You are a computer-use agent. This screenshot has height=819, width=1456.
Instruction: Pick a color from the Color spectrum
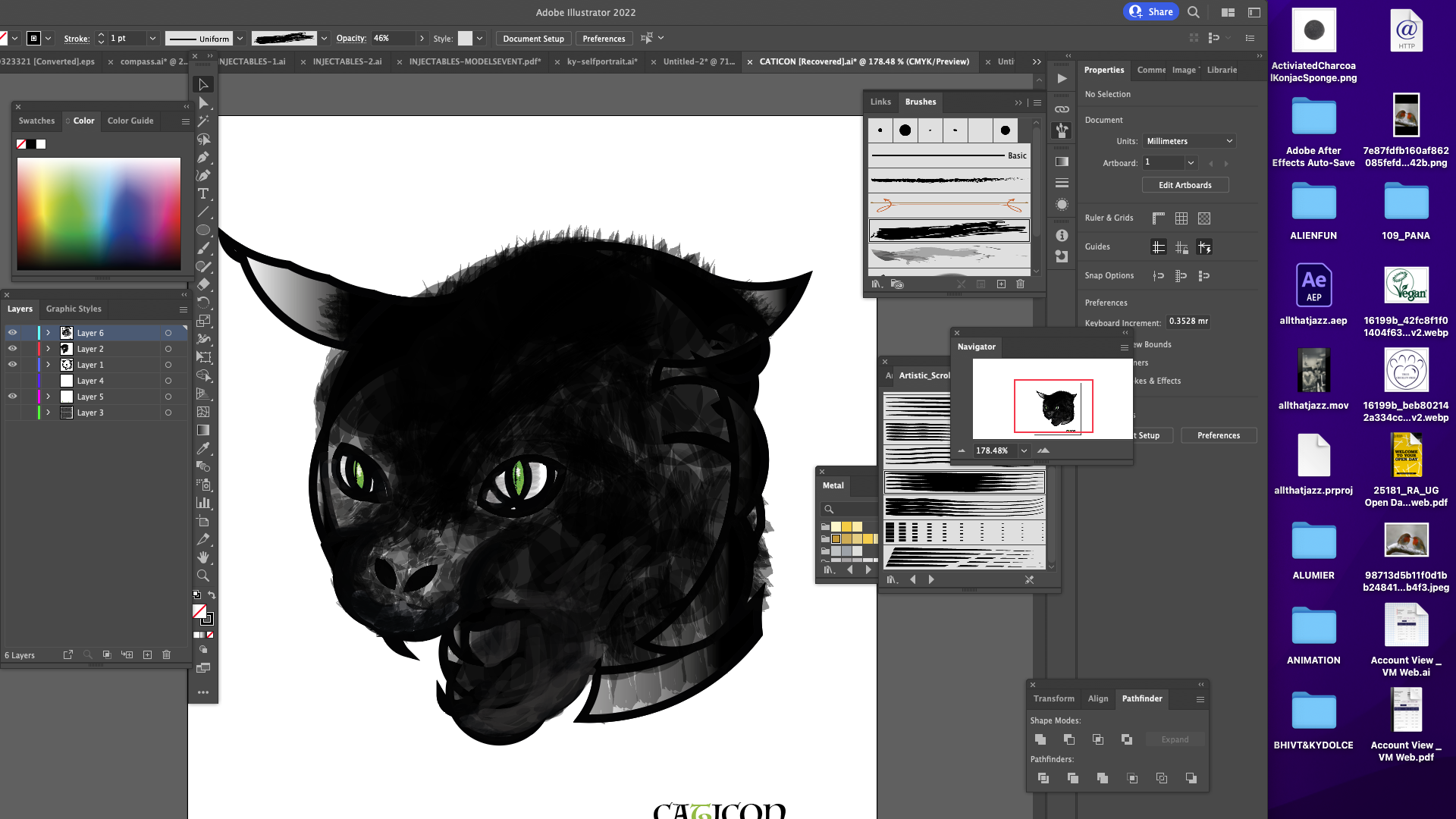[x=99, y=214]
